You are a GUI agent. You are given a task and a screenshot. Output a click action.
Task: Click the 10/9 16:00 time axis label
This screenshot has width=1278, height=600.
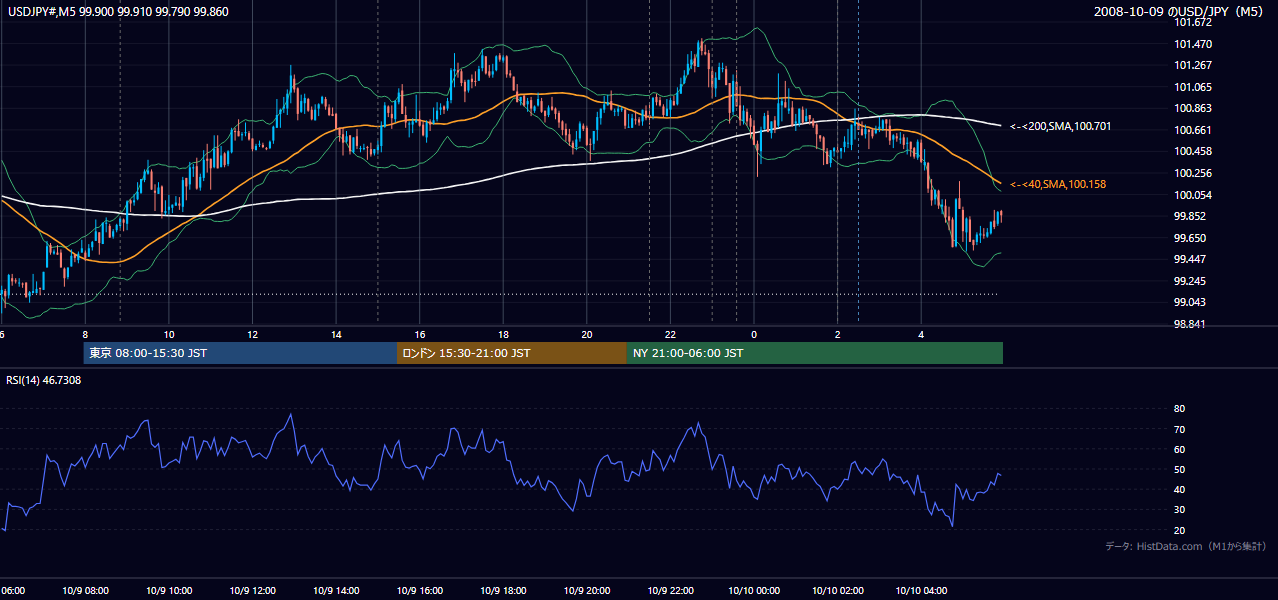(420, 591)
